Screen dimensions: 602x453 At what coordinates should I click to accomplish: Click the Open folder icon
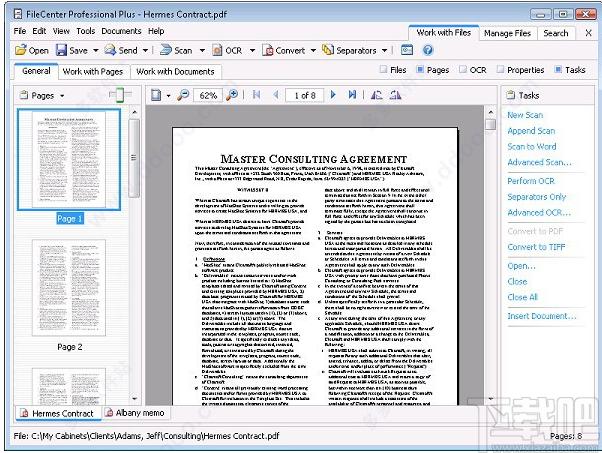[x=20, y=50]
